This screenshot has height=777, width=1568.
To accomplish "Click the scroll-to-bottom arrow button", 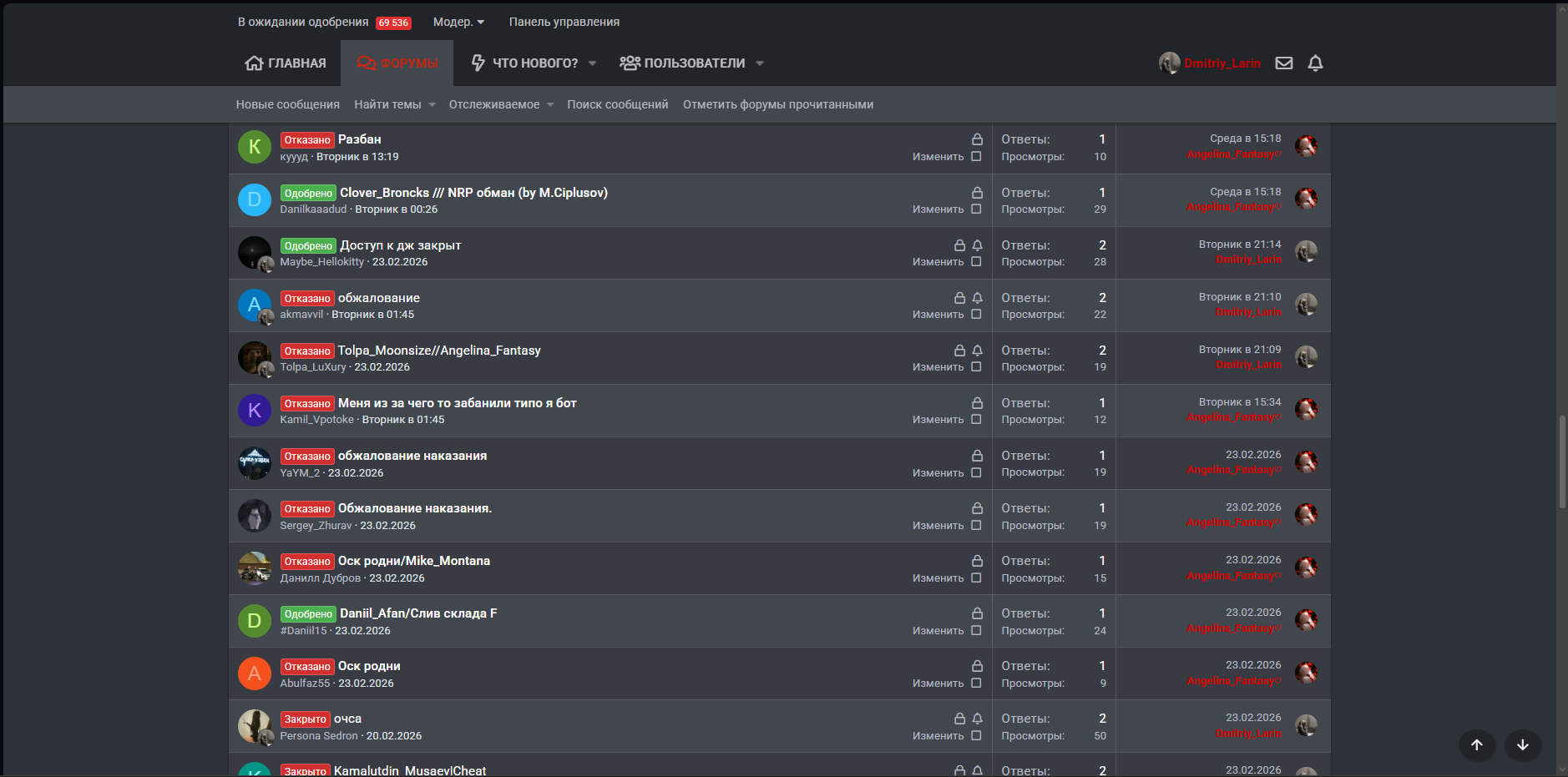I will tap(1522, 744).
